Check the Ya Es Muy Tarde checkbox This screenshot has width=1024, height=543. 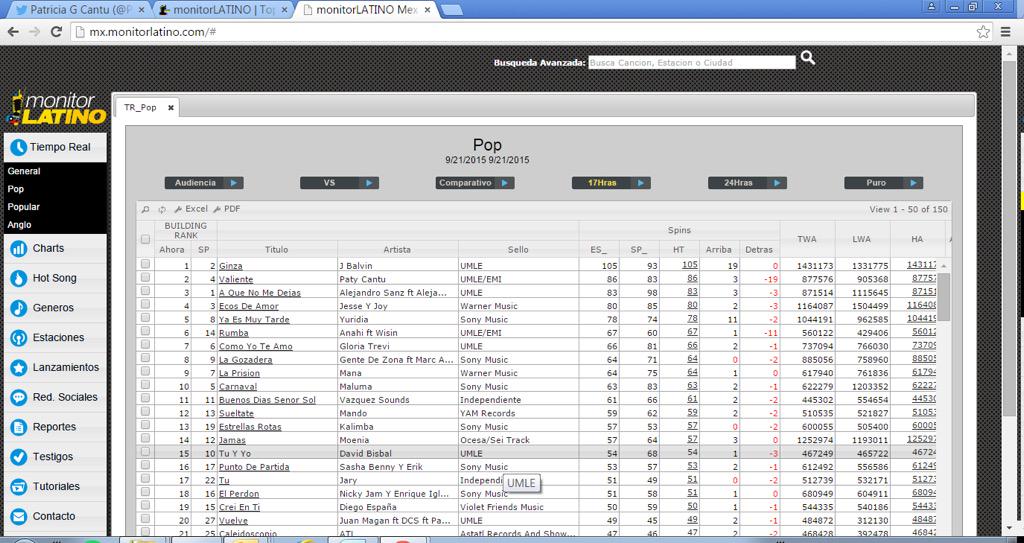[x=146, y=318]
